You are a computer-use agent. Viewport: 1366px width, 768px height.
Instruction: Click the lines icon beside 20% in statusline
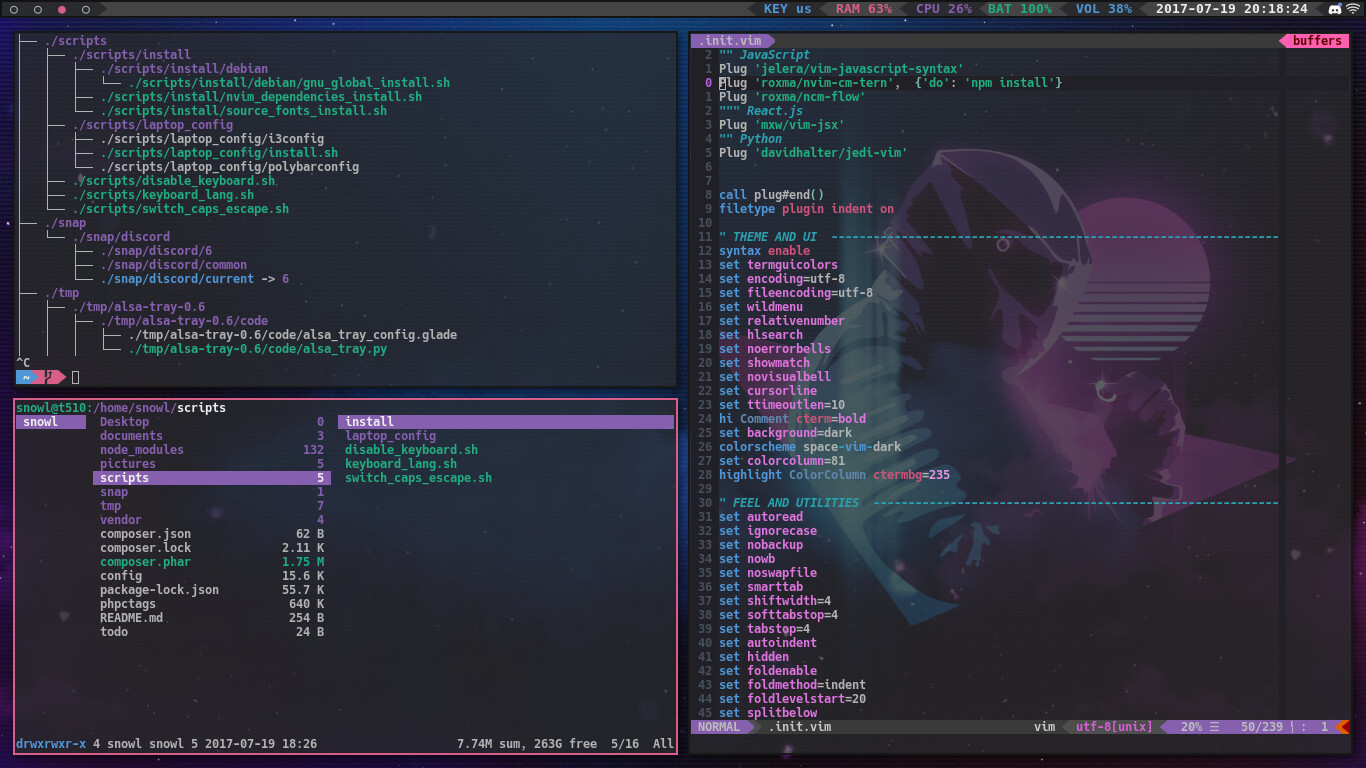pos(1215,727)
